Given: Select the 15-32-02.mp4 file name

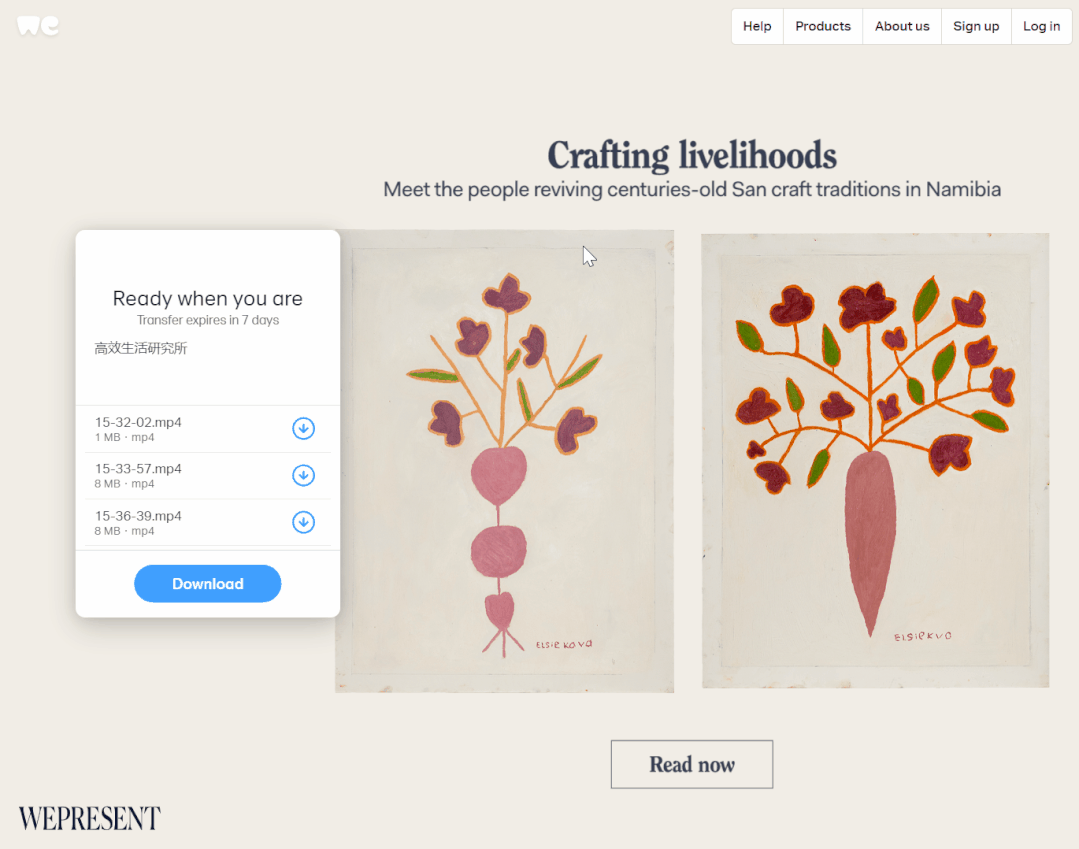Looking at the screenshot, I should tap(138, 422).
